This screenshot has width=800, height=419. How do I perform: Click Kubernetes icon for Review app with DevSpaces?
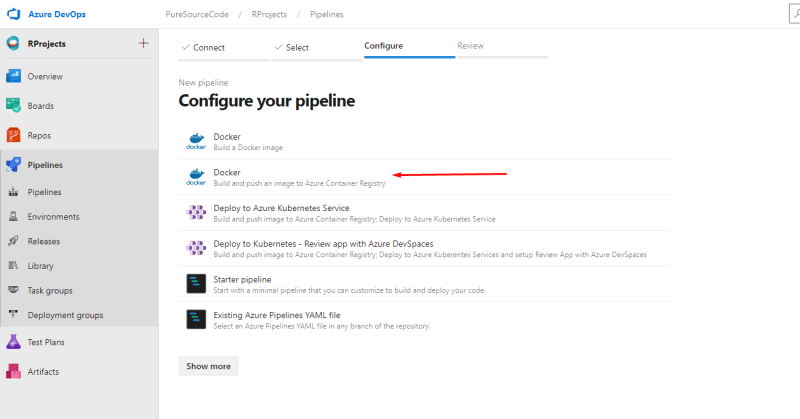196,248
